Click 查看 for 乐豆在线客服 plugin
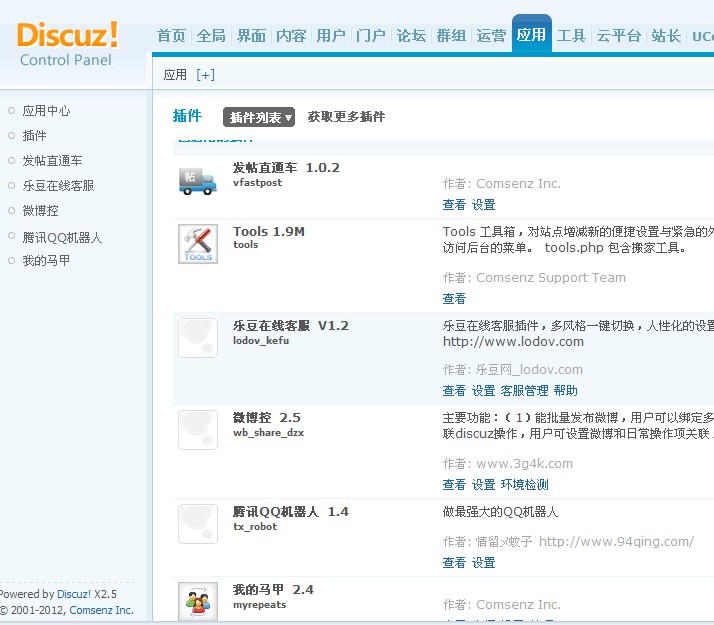This screenshot has height=625, width=714. click(x=454, y=391)
